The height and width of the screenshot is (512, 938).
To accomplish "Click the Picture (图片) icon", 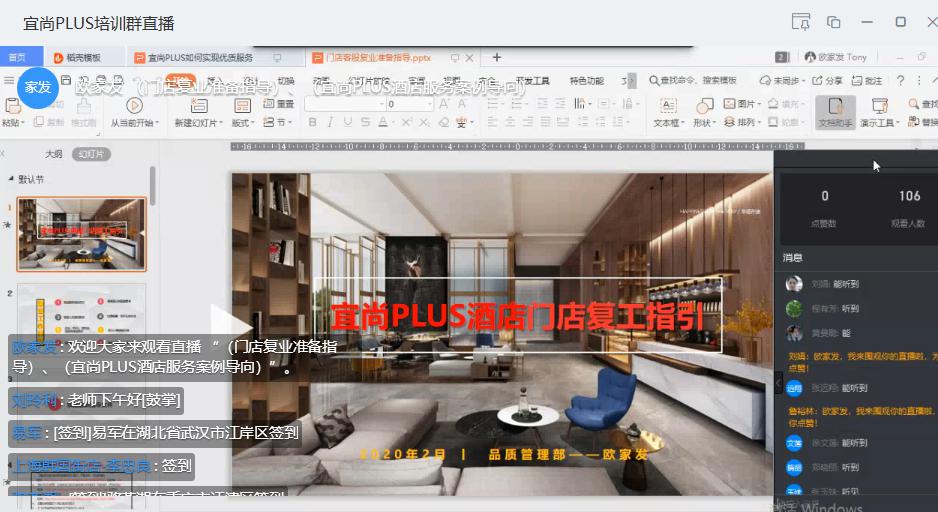I will click(729, 104).
